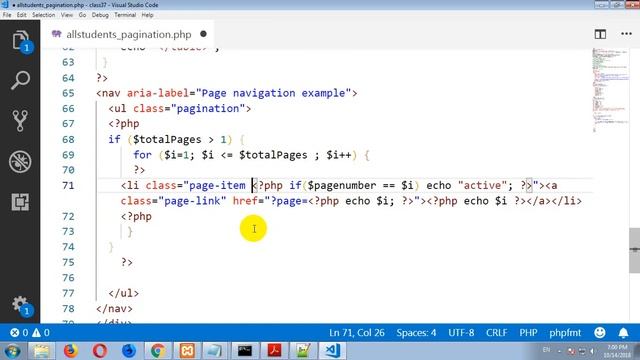Image resolution: width=640 pixels, height=360 pixels.
Task: Change file encoding UTF-8
Action: pyautogui.click(x=461, y=333)
